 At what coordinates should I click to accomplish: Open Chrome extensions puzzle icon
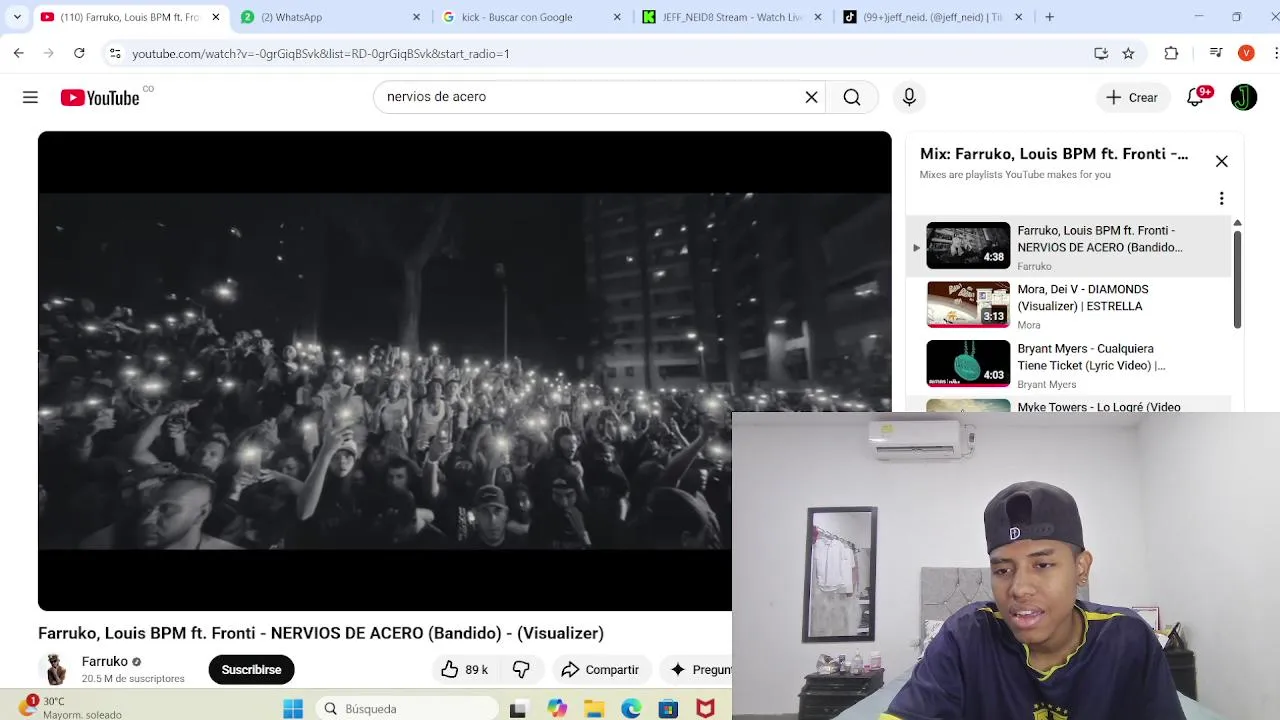click(1171, 53)
